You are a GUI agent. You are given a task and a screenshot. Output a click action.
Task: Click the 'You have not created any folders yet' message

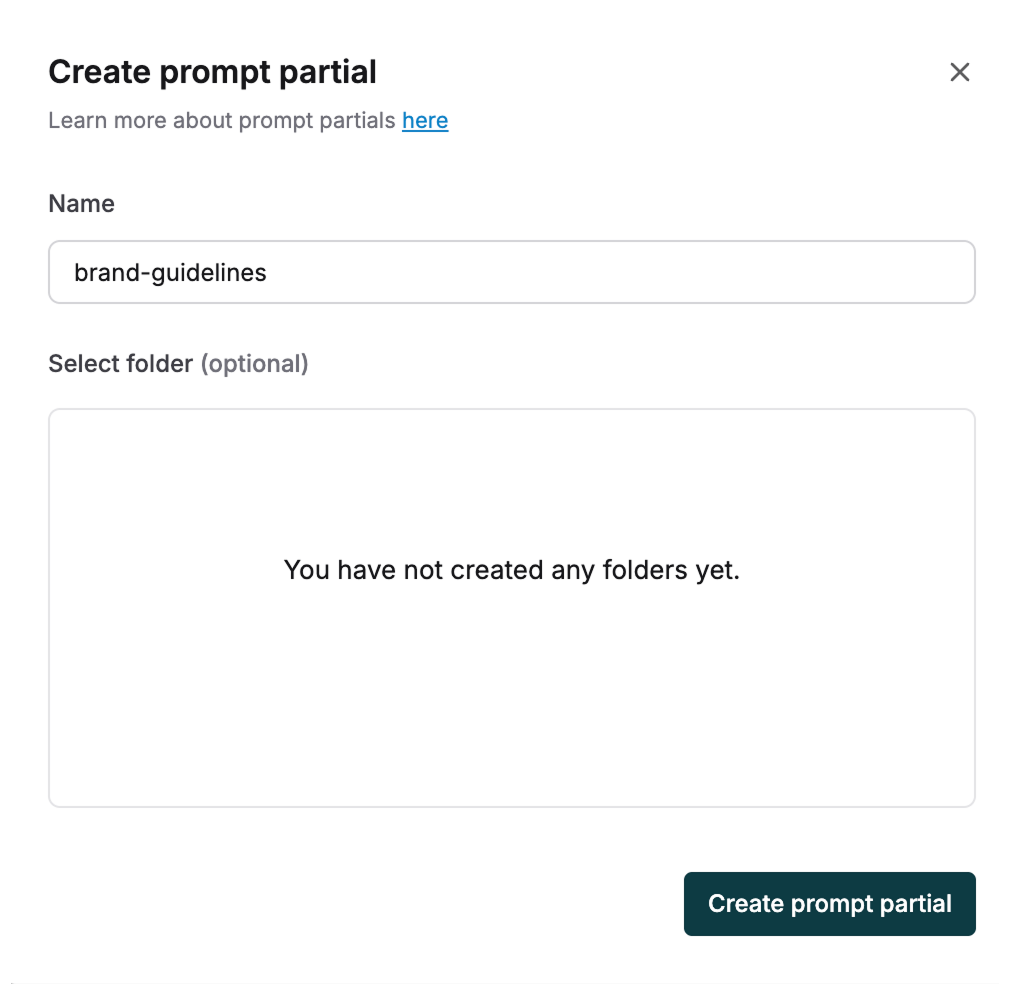(x=512, y=570)
